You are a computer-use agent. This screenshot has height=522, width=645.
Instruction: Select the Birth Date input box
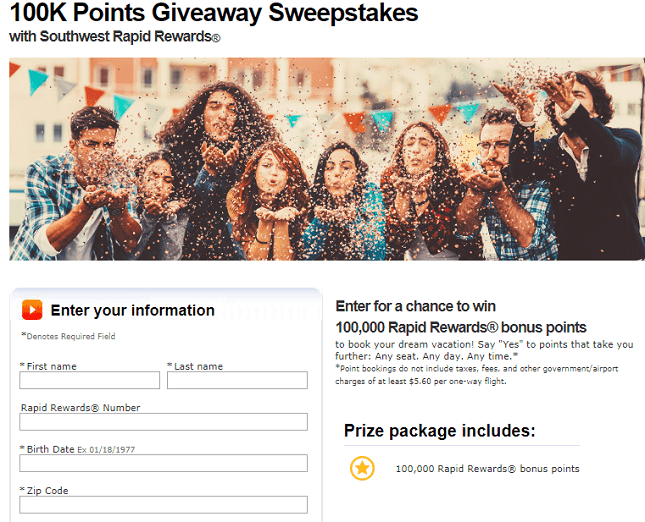(163, 463)
